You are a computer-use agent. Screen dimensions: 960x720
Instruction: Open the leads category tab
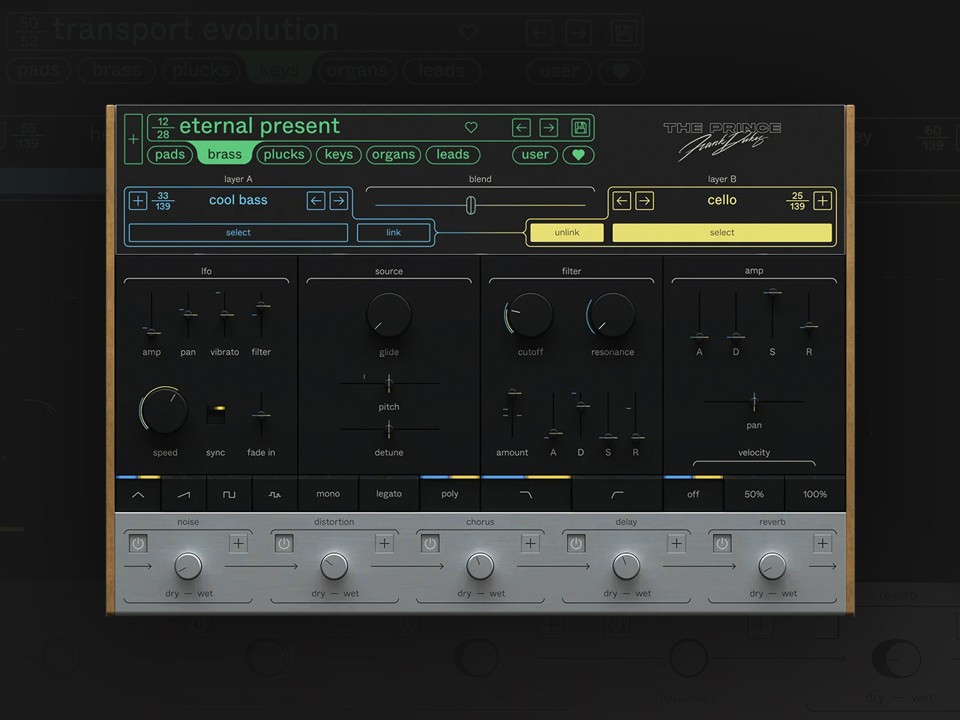452,155
